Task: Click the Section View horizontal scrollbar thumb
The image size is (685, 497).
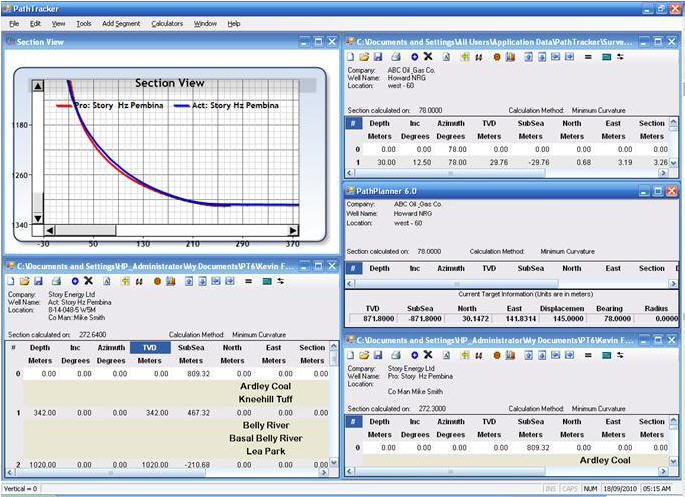Action: click(86, 230)
